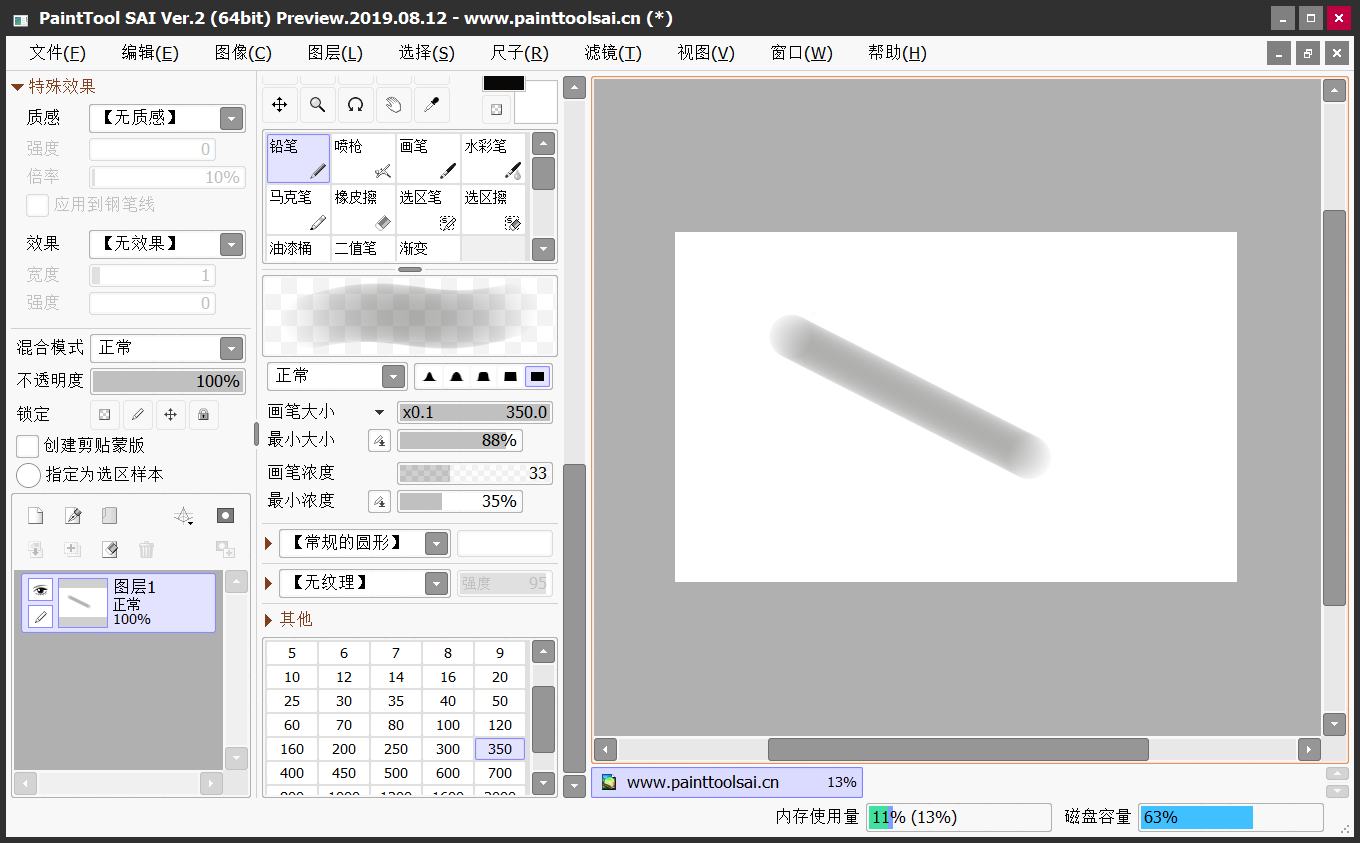
Task: Enable 指定为选区样本 option
Action: (x=29, y=475)
